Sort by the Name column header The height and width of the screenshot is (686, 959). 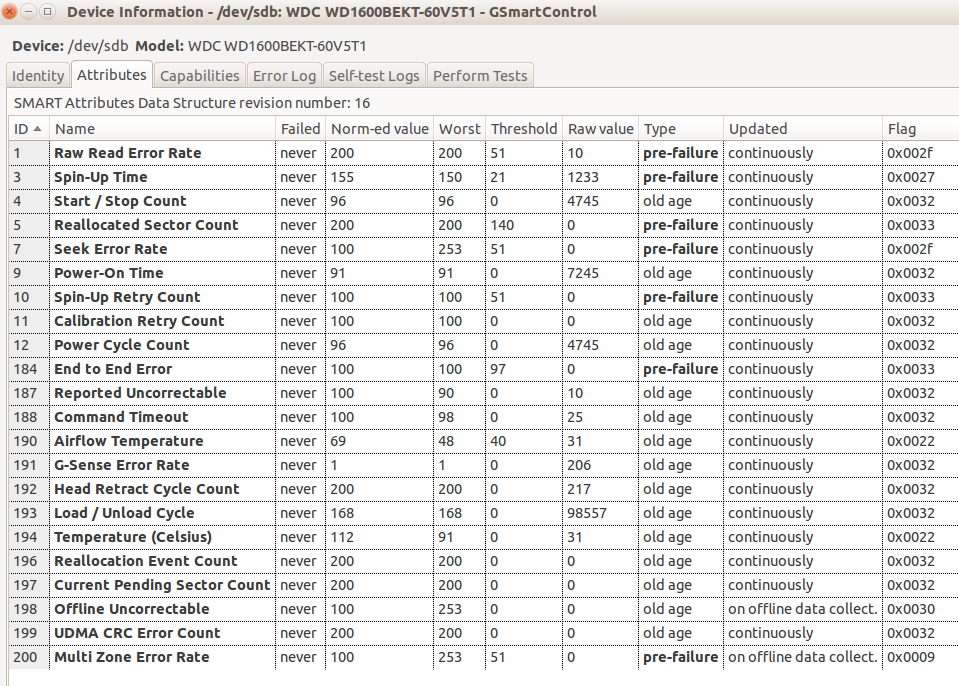(x=162, y=129)
